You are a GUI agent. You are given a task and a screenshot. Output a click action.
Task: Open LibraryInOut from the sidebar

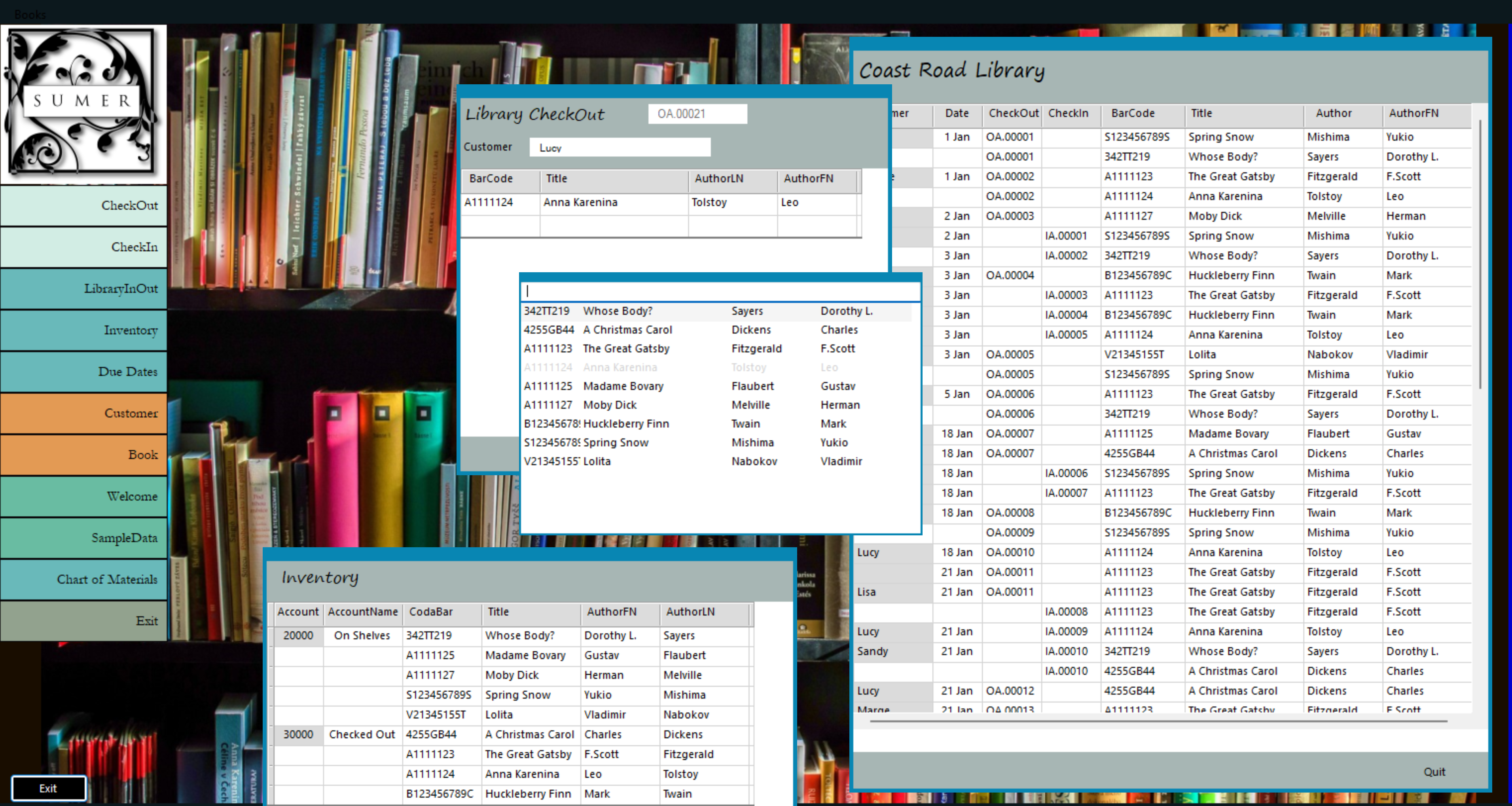click(83, 289)
